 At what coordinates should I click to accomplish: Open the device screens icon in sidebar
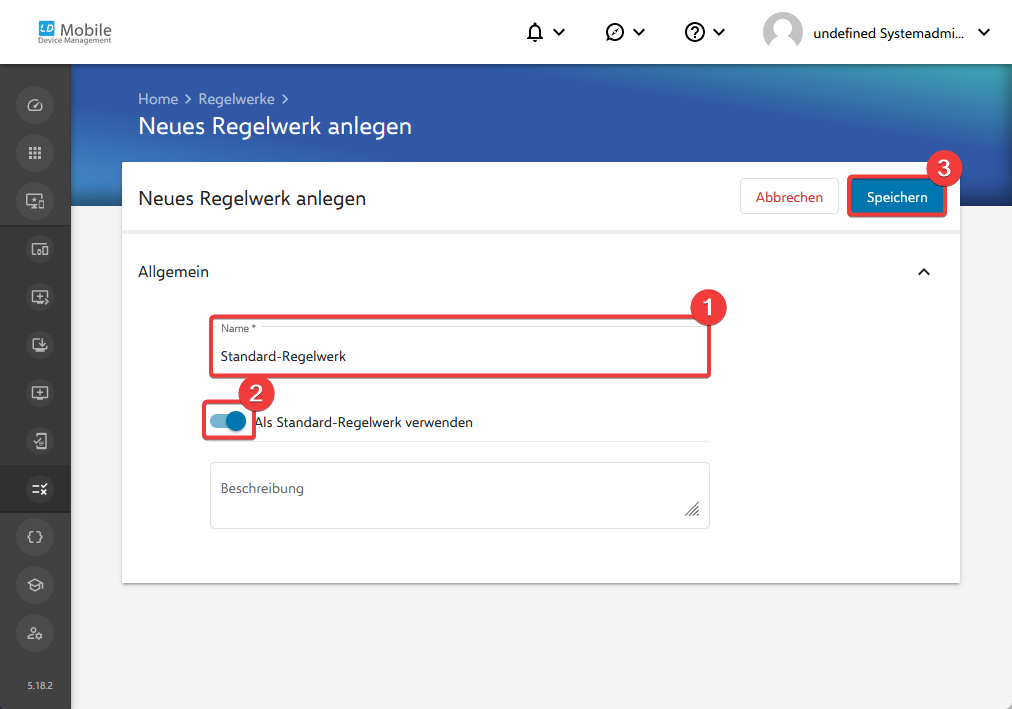pyautogui.click(x=40, y=249)
